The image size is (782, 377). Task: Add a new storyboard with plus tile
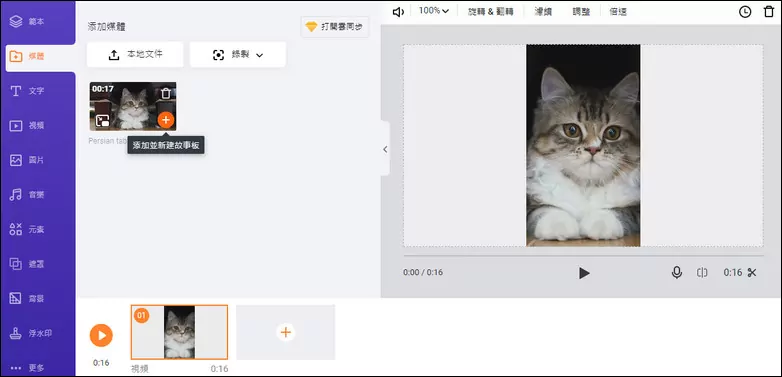tap(286, 332)
